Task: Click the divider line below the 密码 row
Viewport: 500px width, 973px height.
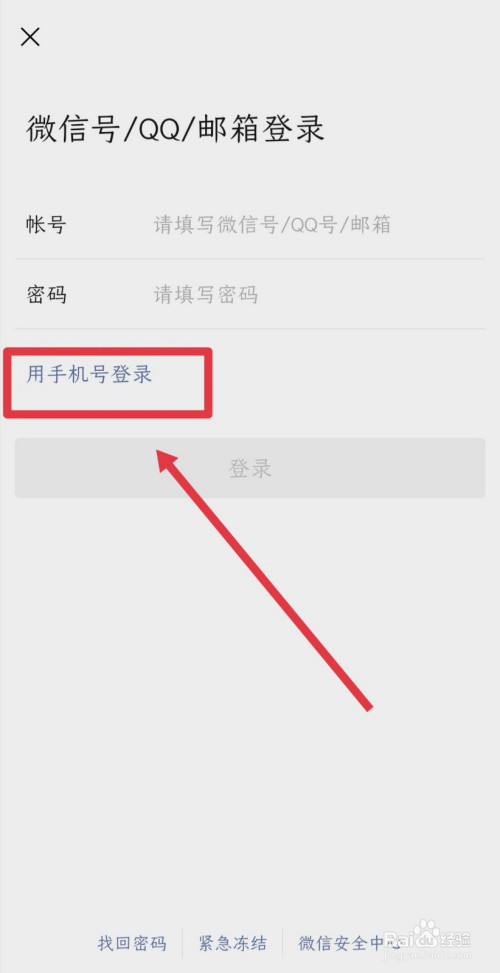Action: click(x=250, y=328)
